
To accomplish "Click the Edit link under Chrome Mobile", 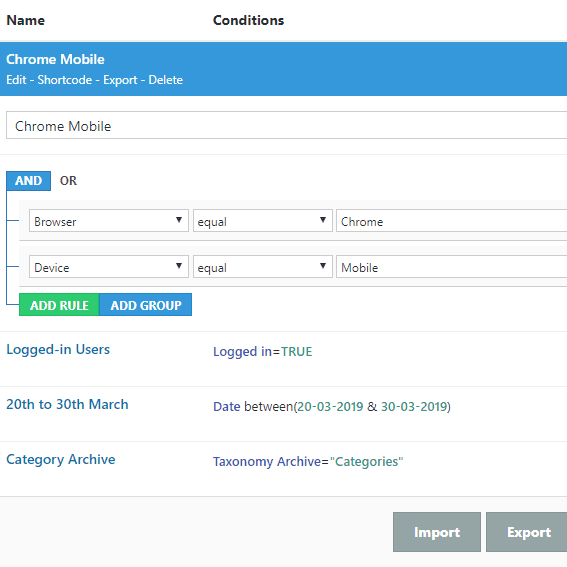I will click(16, 80).
